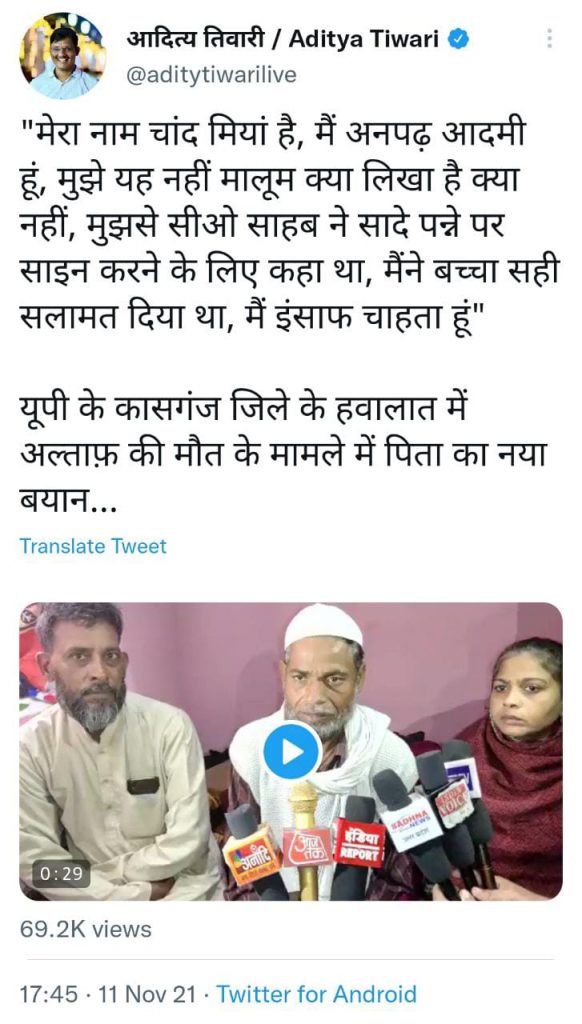Click the India Report mic logo in video
Viewport: 582px width, 1024px height.
tap(359, 842)
